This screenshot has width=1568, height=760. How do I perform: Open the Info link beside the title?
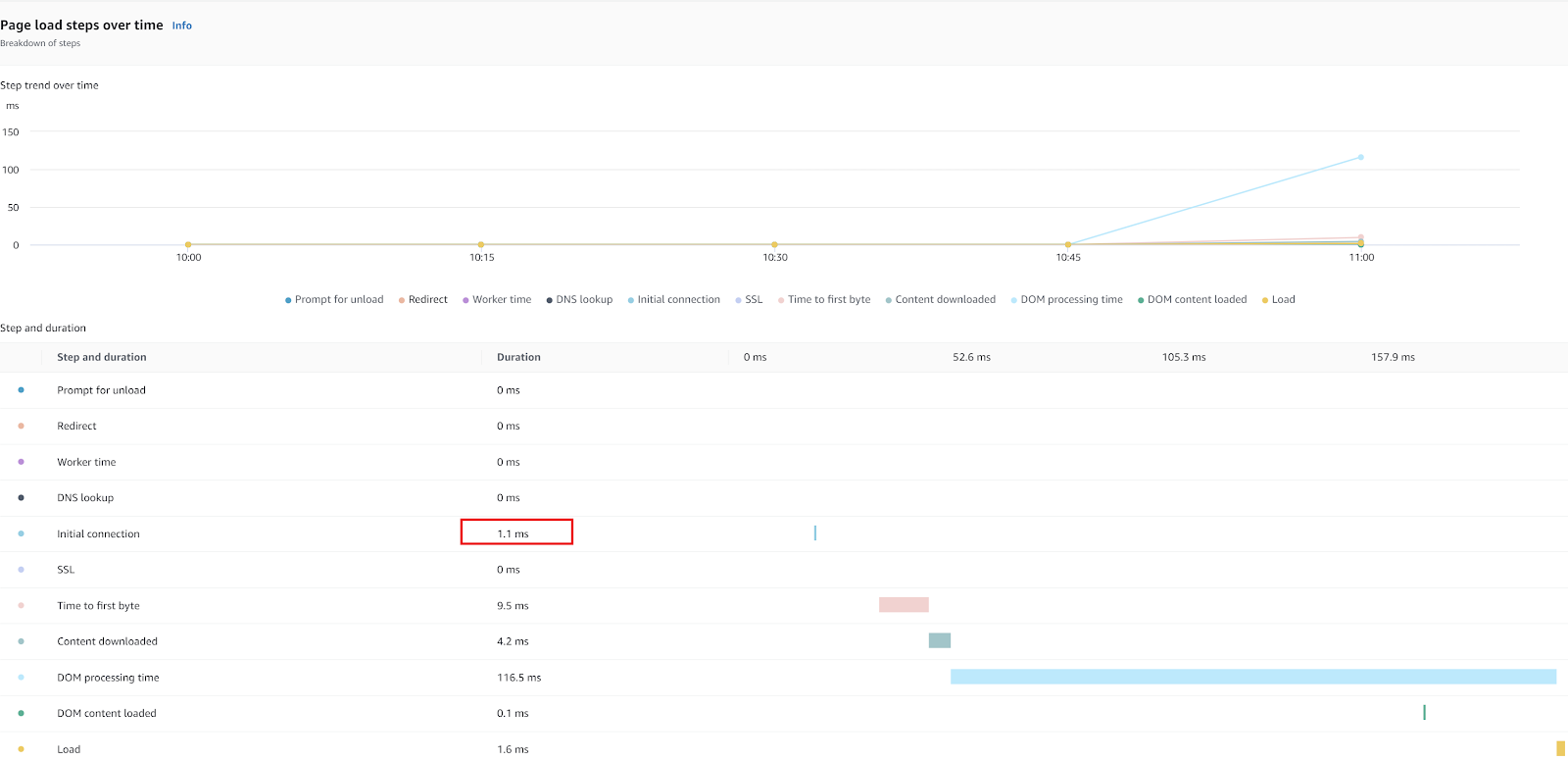(182, 25)
